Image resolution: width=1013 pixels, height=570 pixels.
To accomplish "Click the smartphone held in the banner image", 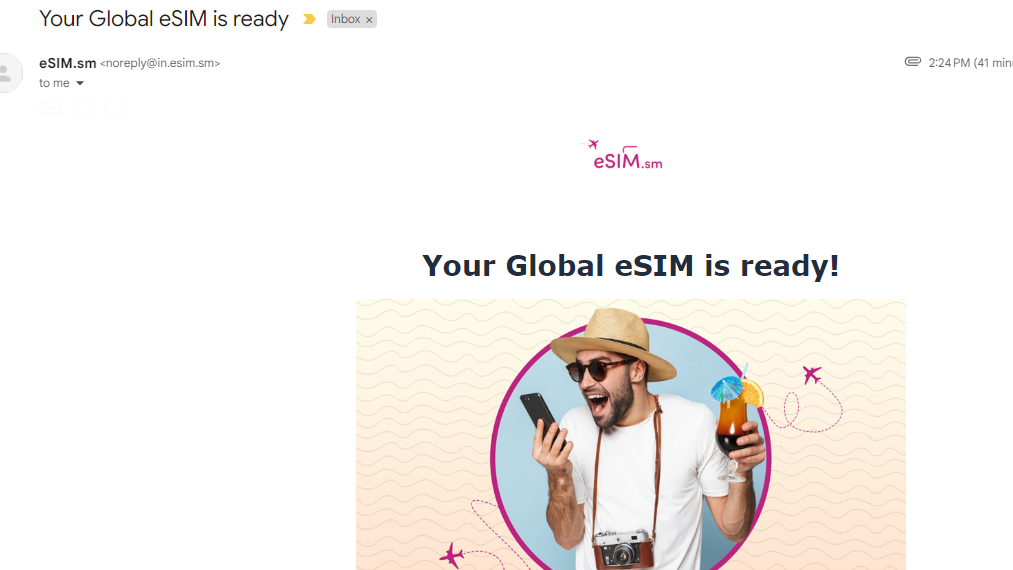I will tap(542, 417).
